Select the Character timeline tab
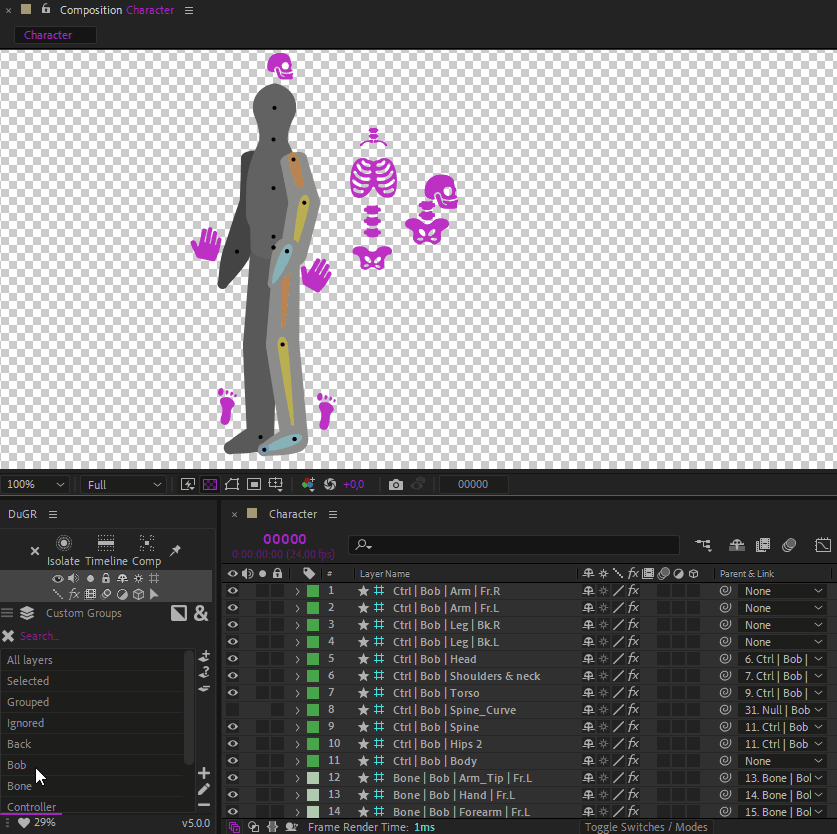The height and width of the screenshot is (834, 837). click(292, 514)
